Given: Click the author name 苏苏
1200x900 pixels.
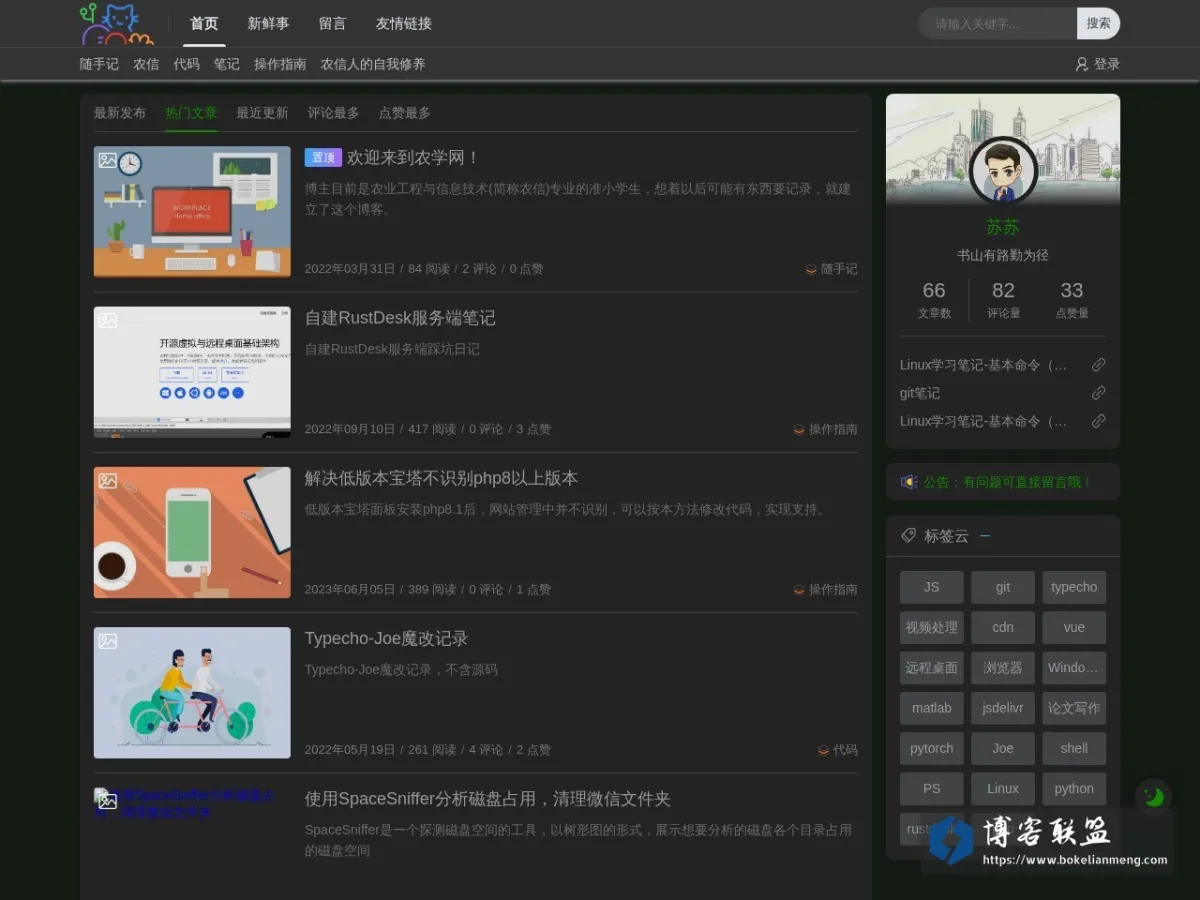Looking at the screenshot, I should (x=1003, y=227).
